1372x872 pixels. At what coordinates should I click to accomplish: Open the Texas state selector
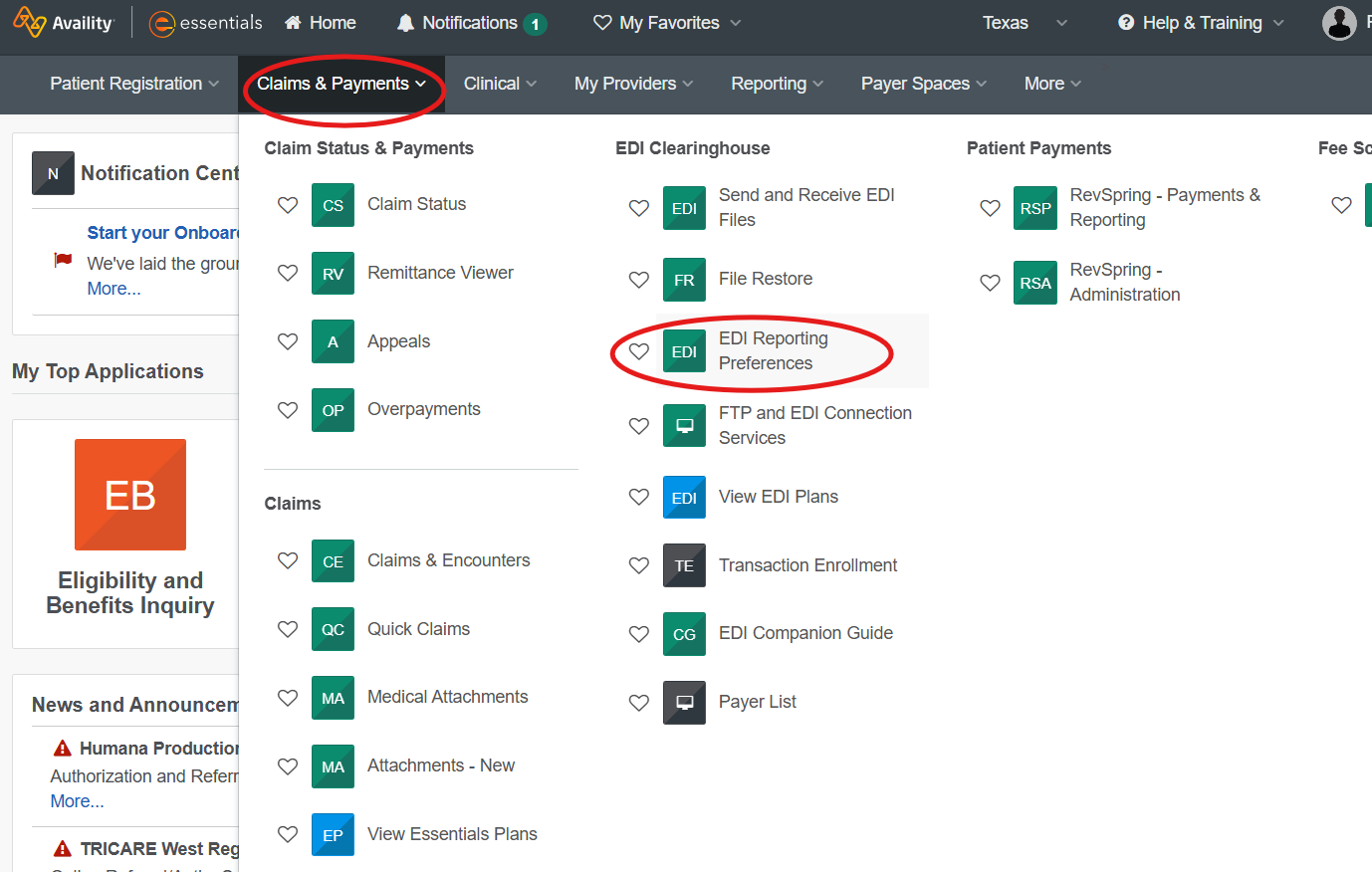coord(1025,23)
